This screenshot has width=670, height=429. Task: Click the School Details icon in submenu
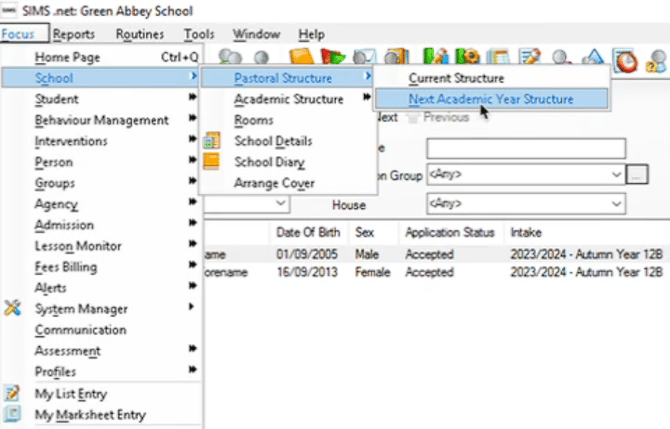pyautogui.click(x=212, y=141)
